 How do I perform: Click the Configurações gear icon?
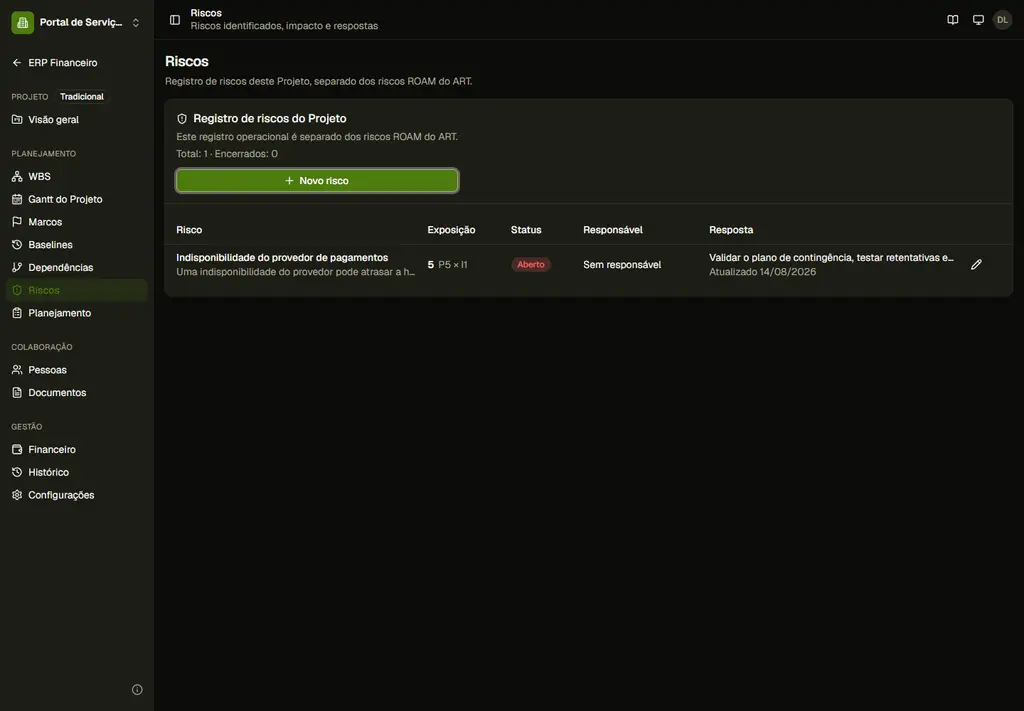pos(17,496)
